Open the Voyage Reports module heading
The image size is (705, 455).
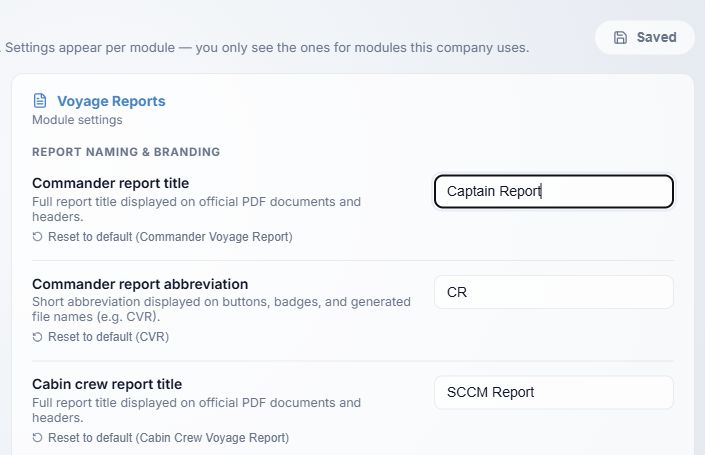point(111,101)
